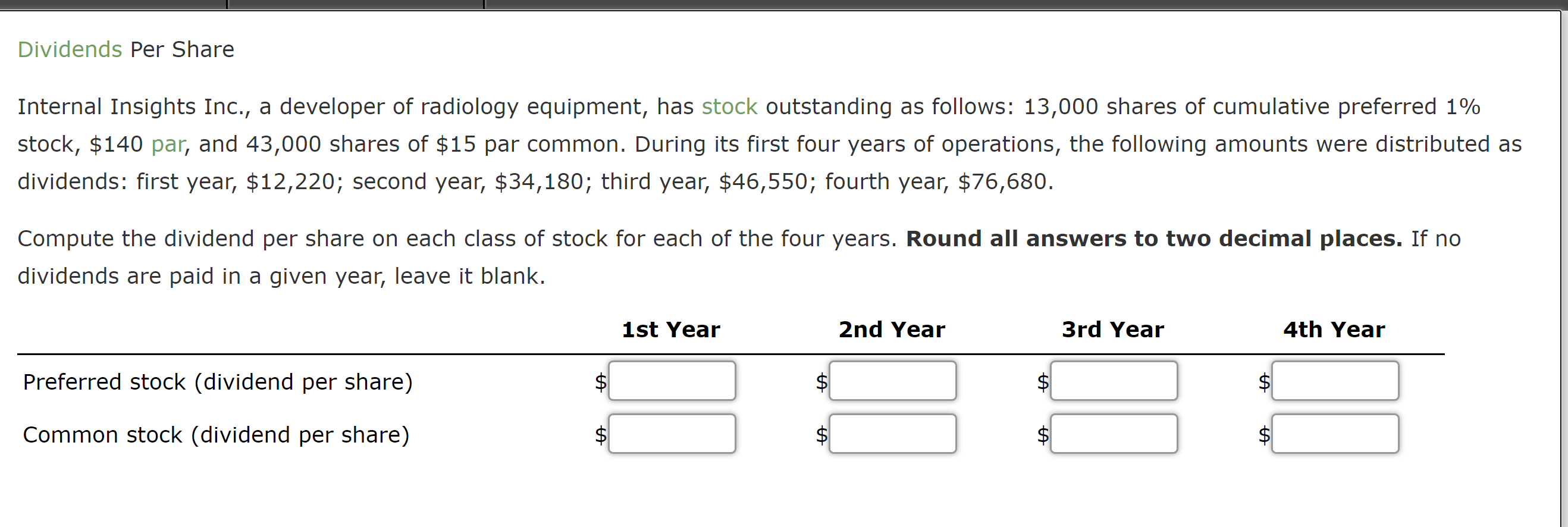Click the '4th Year' column header
This screenshot has width=1568, height=527.
(x=1334, y=329)
